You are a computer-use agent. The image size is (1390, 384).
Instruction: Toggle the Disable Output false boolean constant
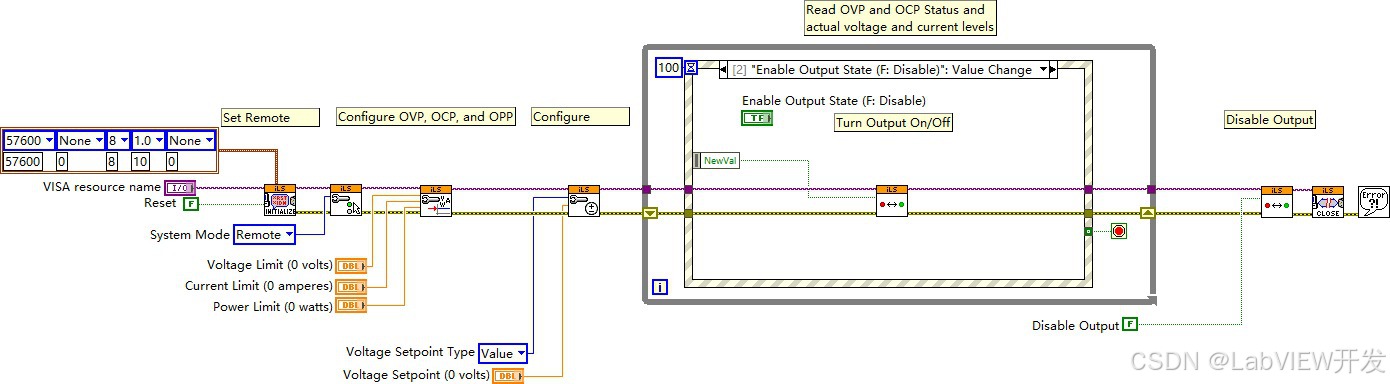click(1130, 325)
